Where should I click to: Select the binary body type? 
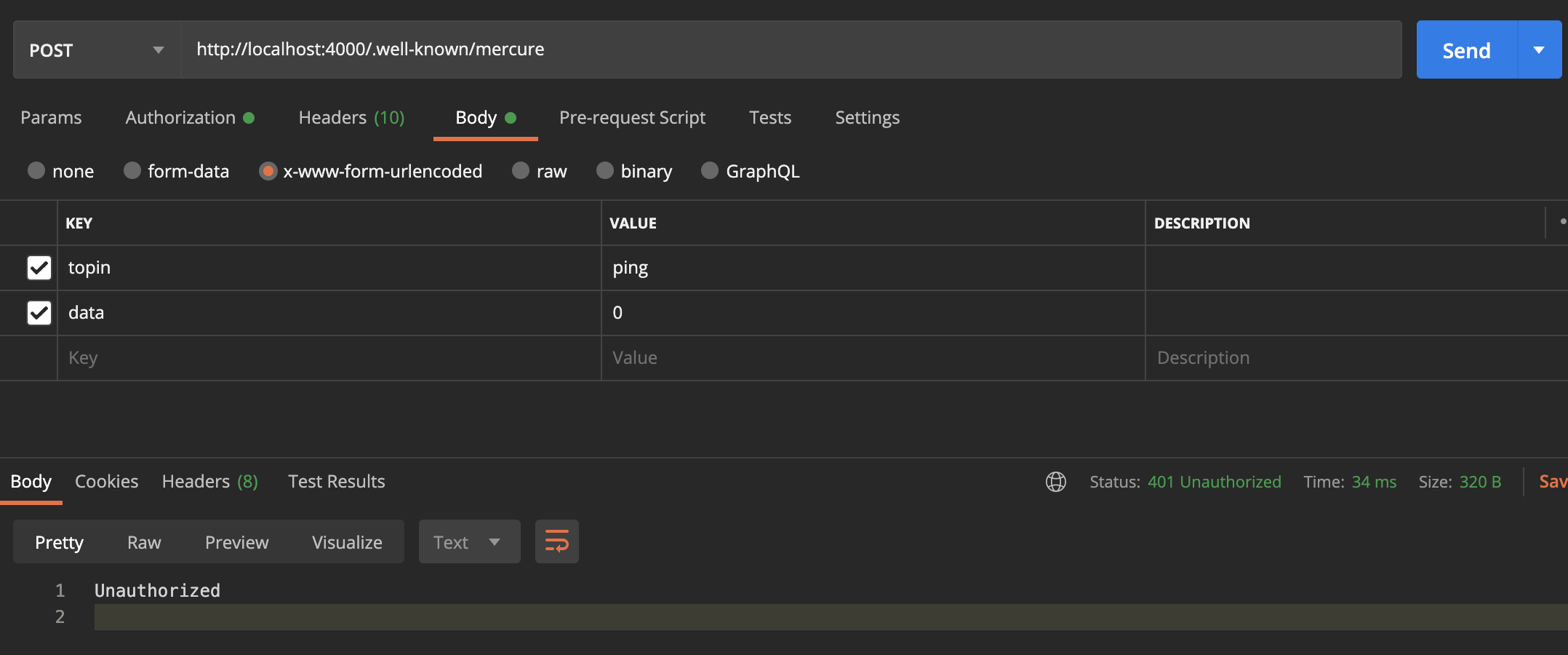604,171
